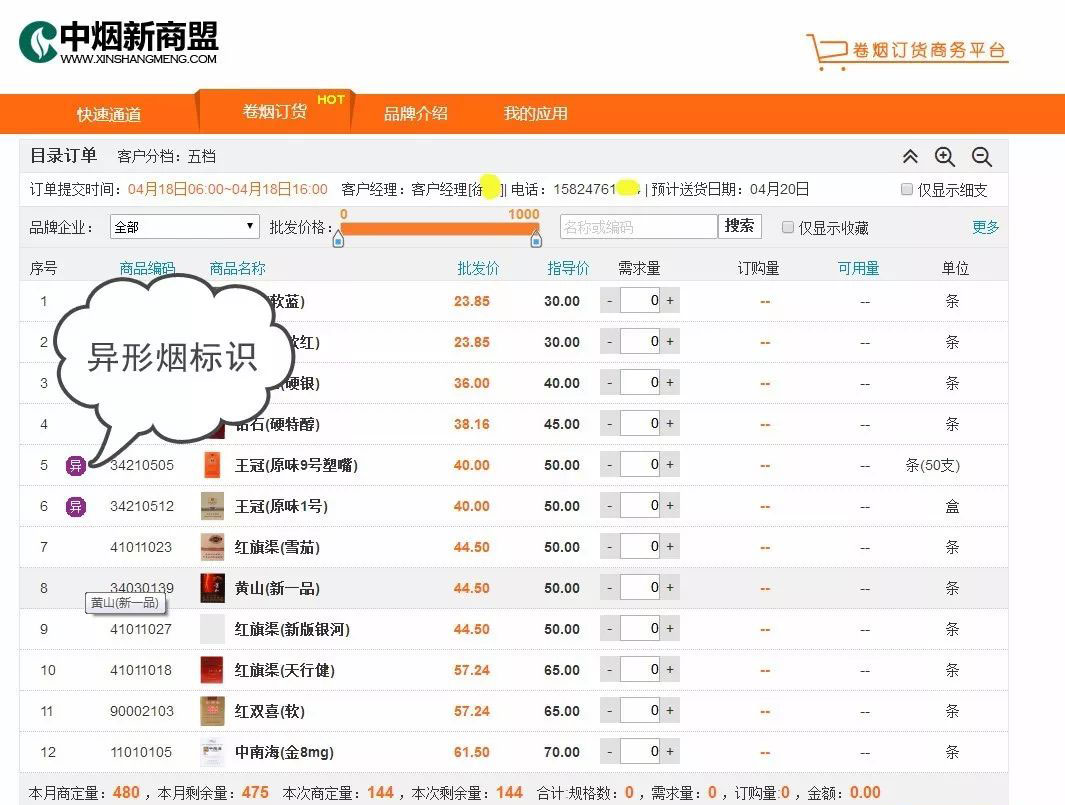Click plus for 红旗渠(天行健)
1065x805 pixels.
tap(670, 670)
